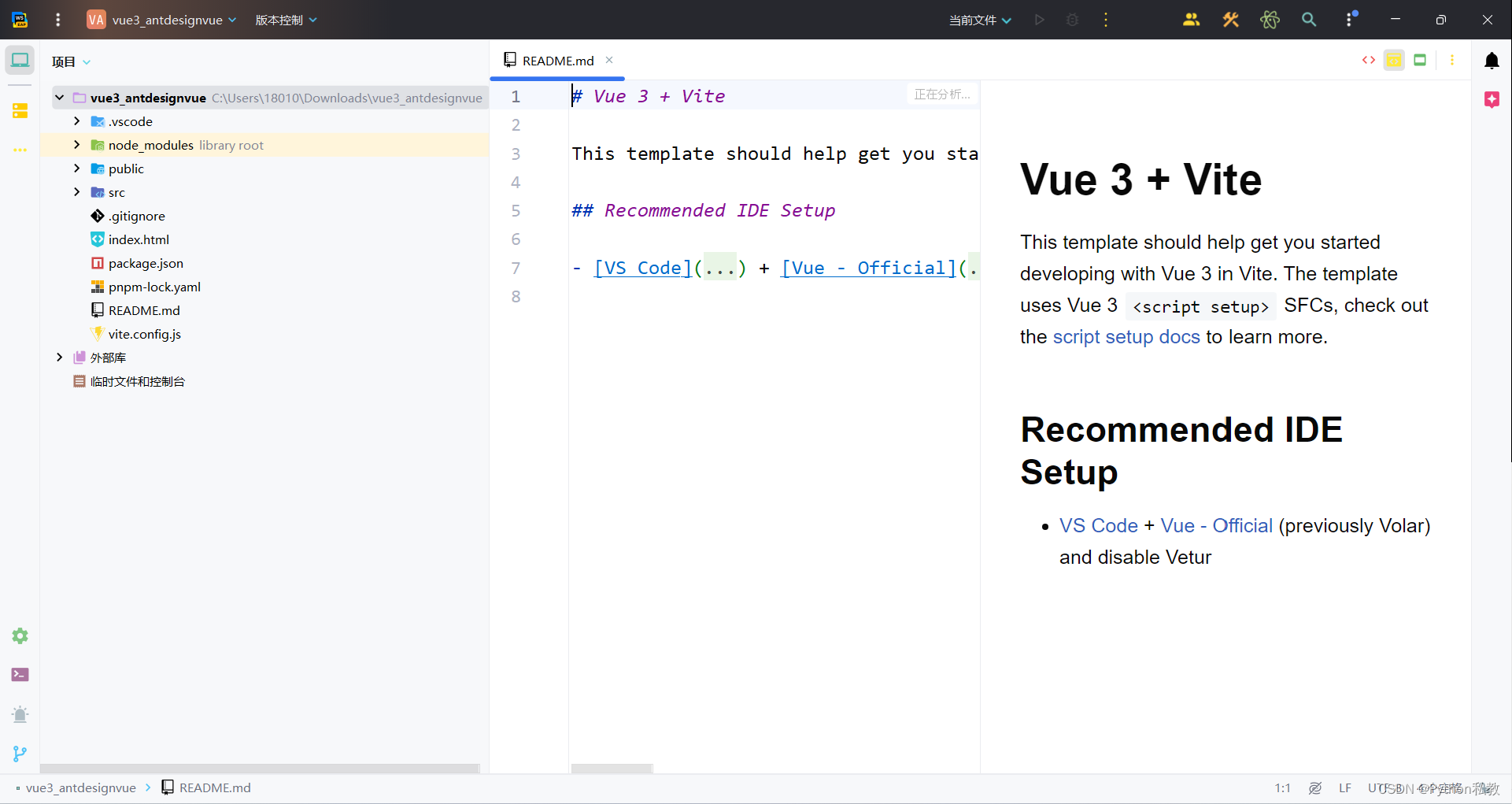Open the Structure tool window icon
Image resolution: width=1512 pixels, height=804 pixels.
tap(20, 111)
